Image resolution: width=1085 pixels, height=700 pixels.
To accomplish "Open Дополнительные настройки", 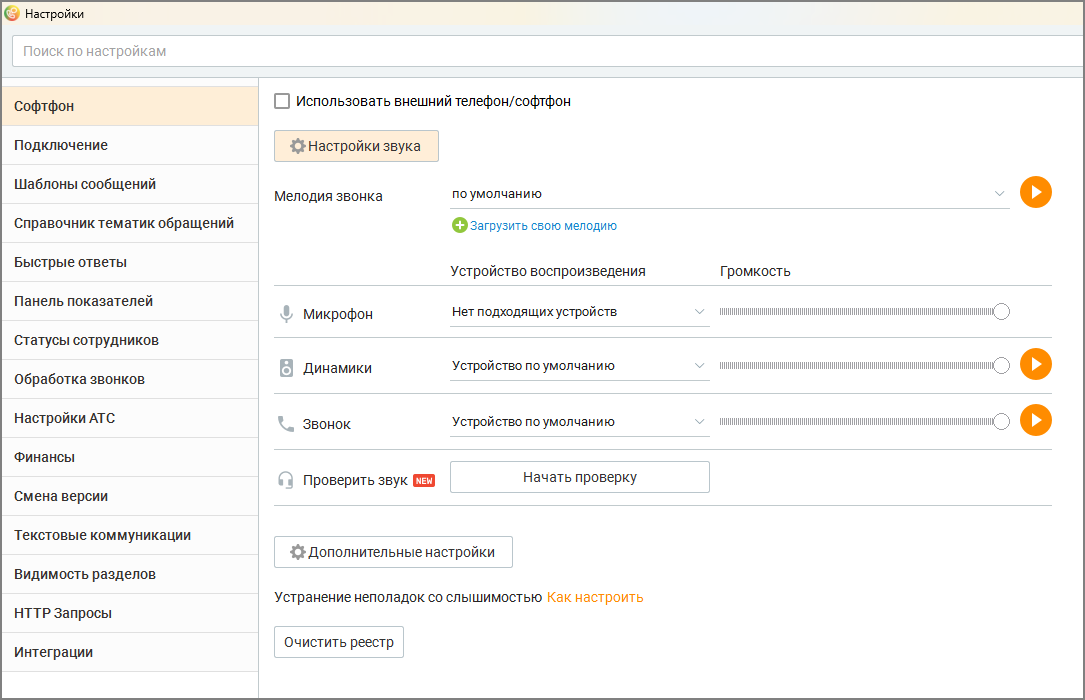I will (393, 552).
